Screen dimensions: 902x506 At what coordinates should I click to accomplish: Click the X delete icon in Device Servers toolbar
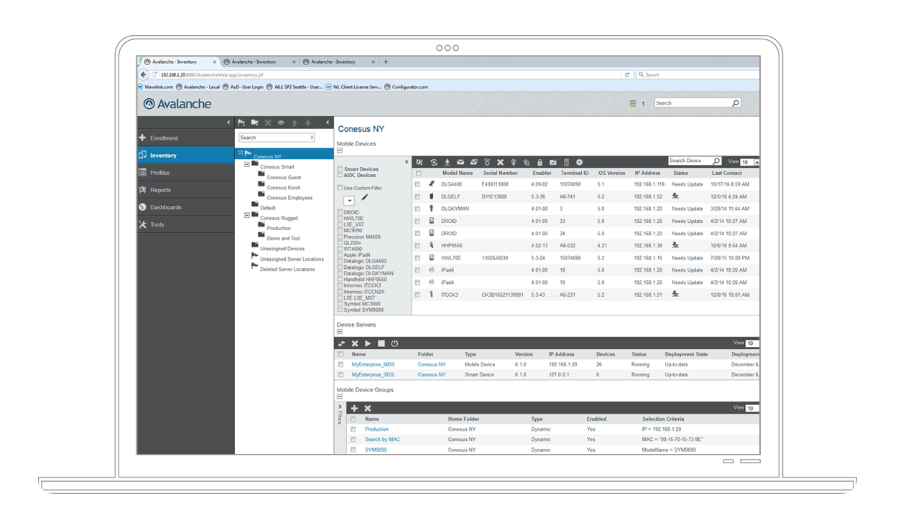pyautogui.click(x=355, y=343)
